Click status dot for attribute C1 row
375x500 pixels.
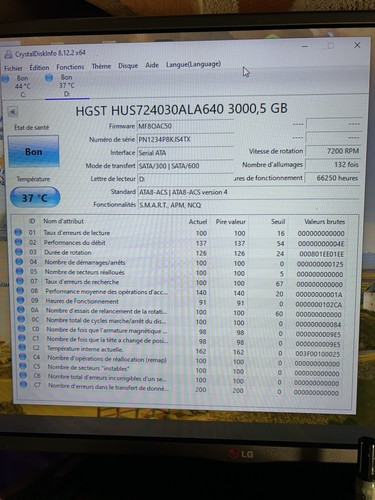click(x=22, y=338)
